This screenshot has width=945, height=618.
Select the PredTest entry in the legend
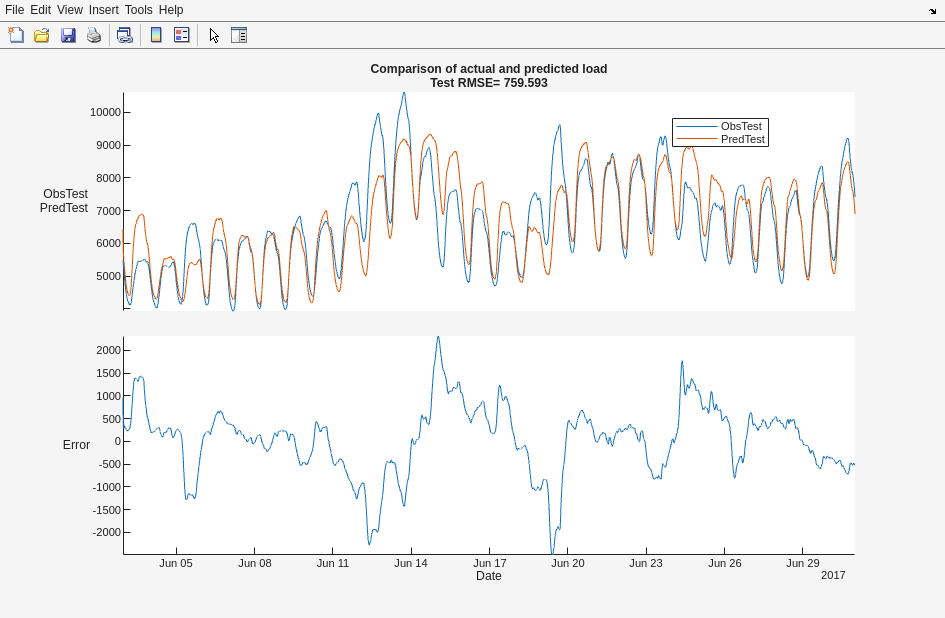coord(743,139)
